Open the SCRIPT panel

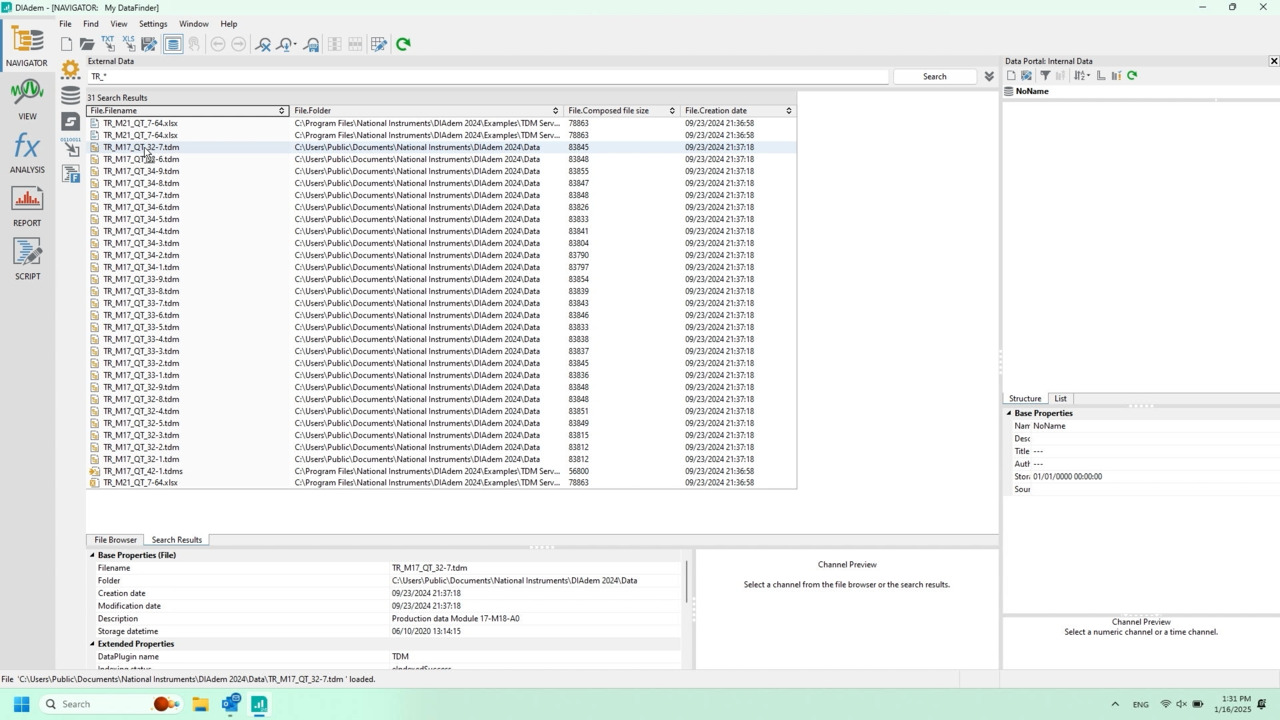(x=27, y=259)
